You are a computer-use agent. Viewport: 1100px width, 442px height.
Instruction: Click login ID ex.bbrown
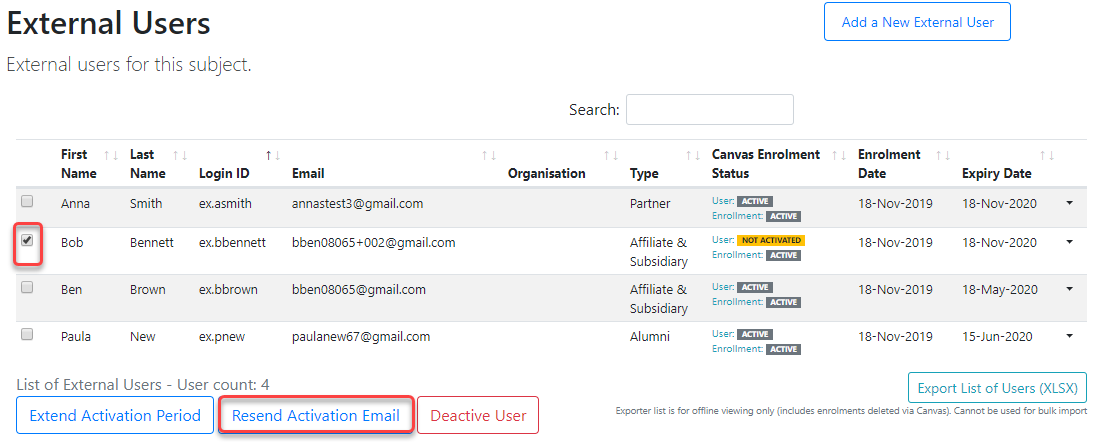coord(227,289)
